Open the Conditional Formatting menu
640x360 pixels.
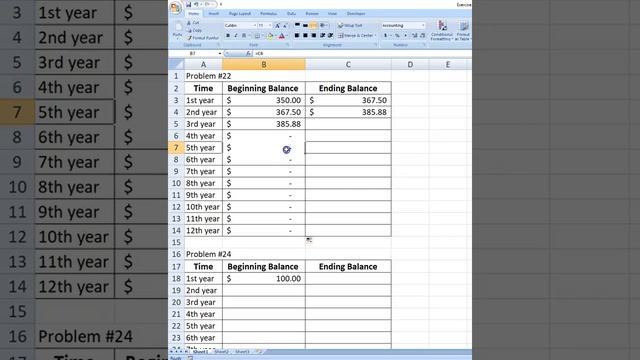[442, 31]
